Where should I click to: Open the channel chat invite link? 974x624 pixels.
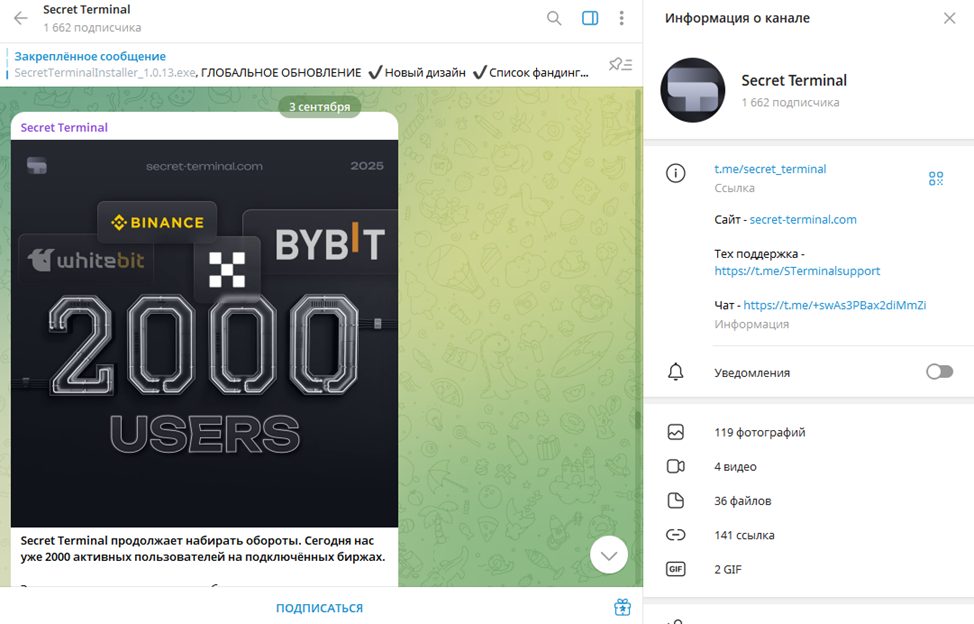click(834, 305)
